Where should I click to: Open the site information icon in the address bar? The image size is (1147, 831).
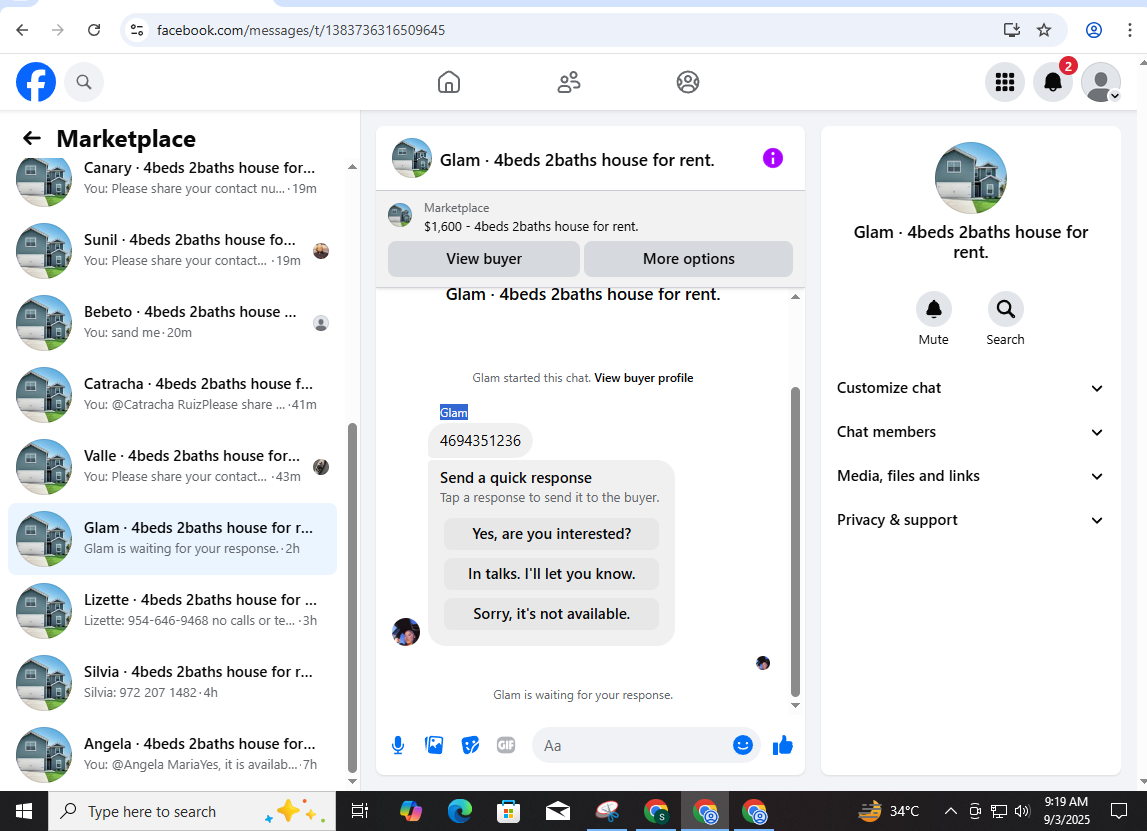coord(137,30)
